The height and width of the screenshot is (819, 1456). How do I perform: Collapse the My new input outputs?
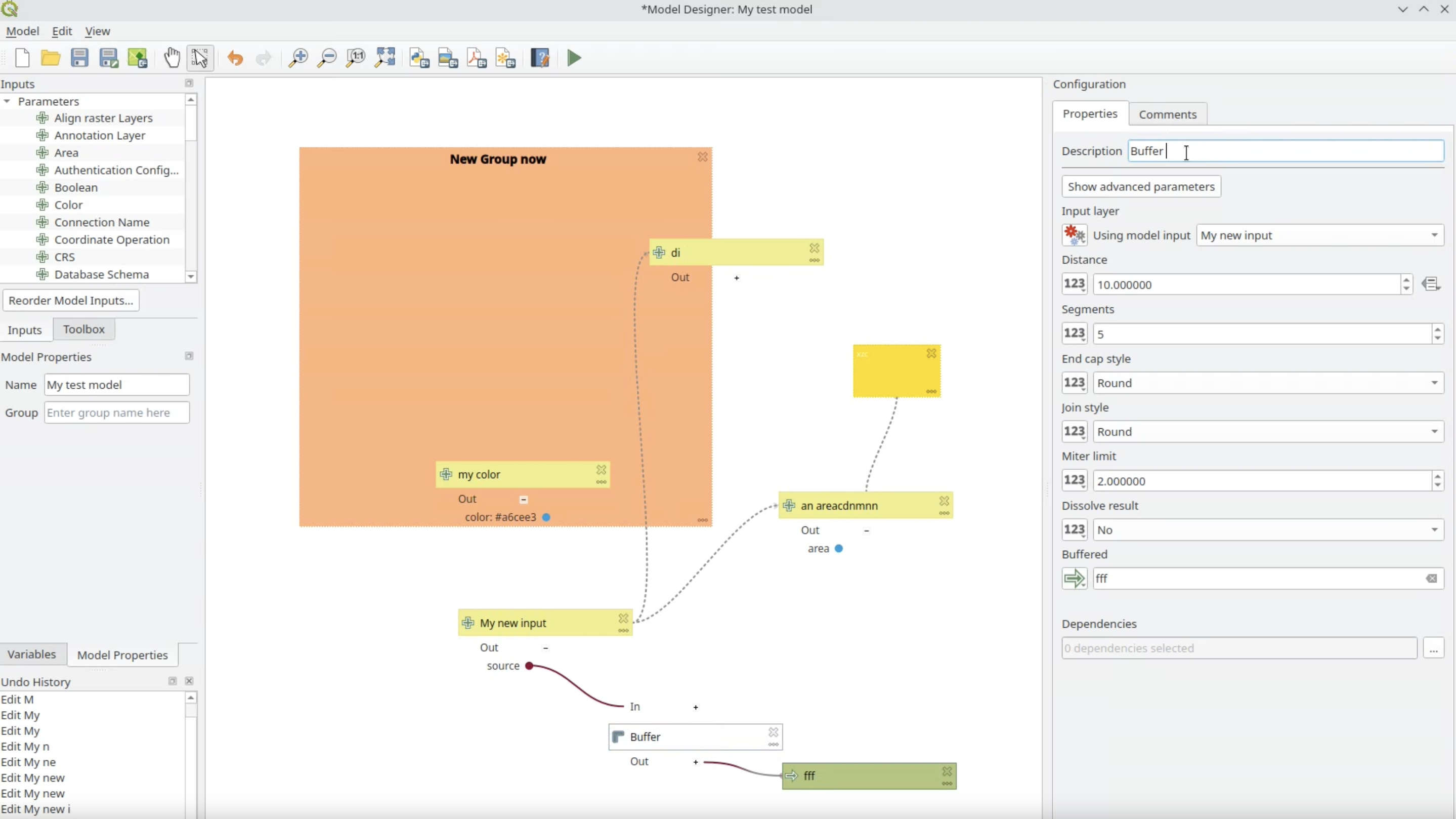click(x=545, y=648)
